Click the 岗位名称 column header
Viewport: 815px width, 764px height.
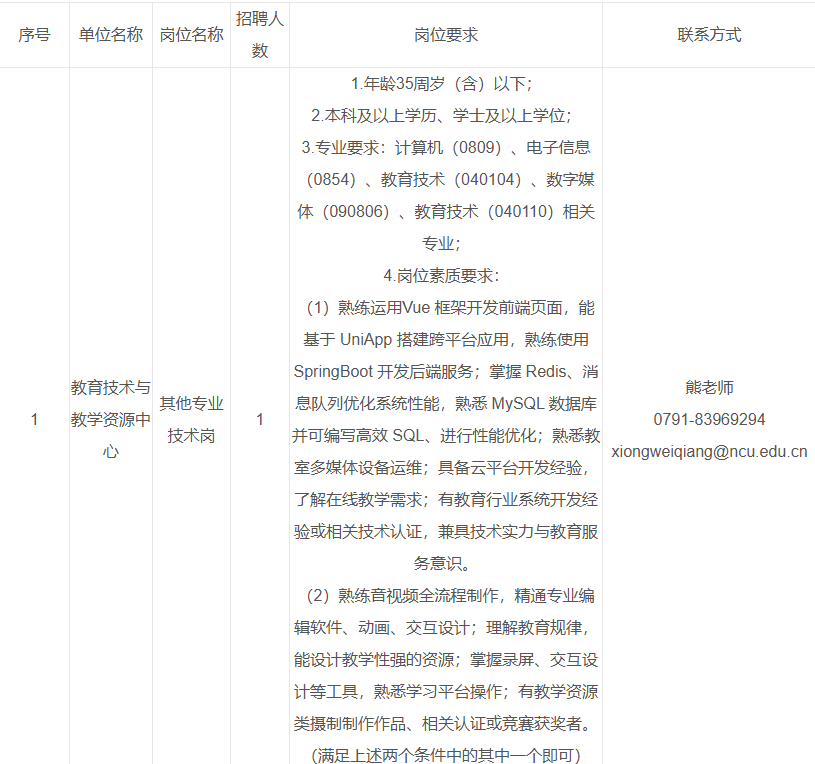point(192,34)
